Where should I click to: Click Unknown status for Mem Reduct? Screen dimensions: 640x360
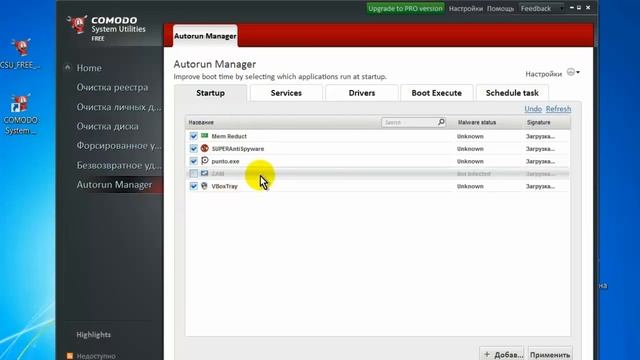pos(470,136)
